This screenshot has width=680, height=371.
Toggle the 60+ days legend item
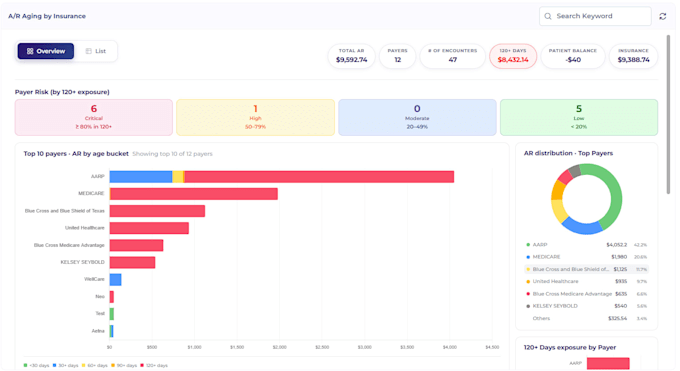click(x=95, y=365)
